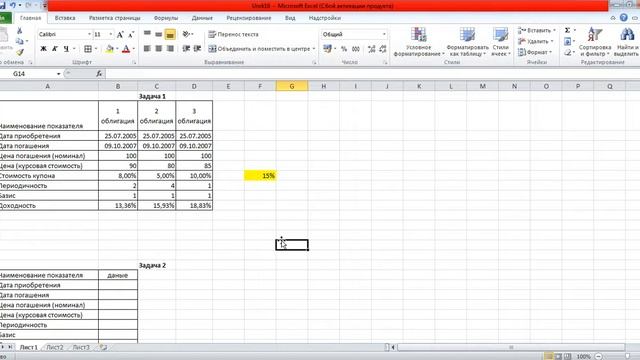Click the Insert Function fx button
Screen dimensions: 640x360
[99, 74]
